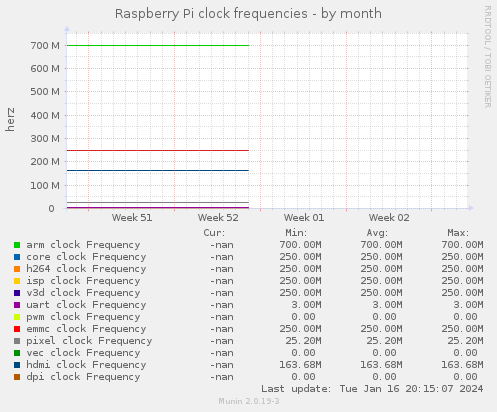Click the emmc clock Max value 250.00M
This screenshot has width=497, height=412.
(462, 329)
